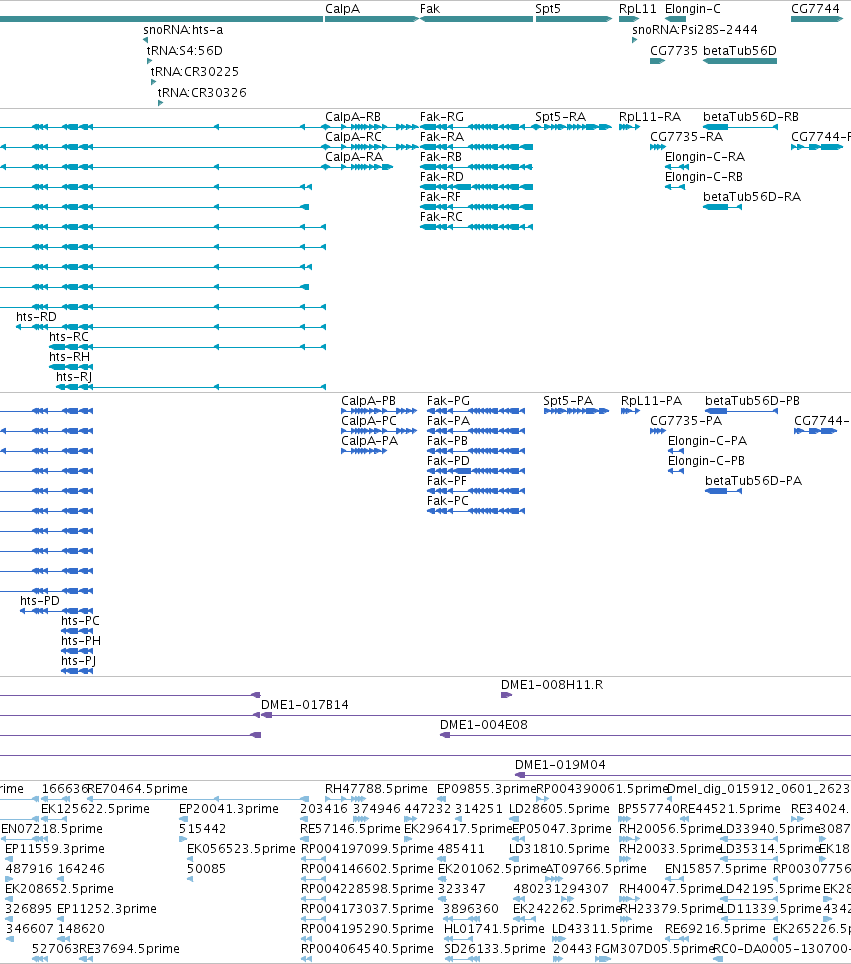Click the Elongin-C-RB transcript
851x964 pixels.
[x=675, y=187]
